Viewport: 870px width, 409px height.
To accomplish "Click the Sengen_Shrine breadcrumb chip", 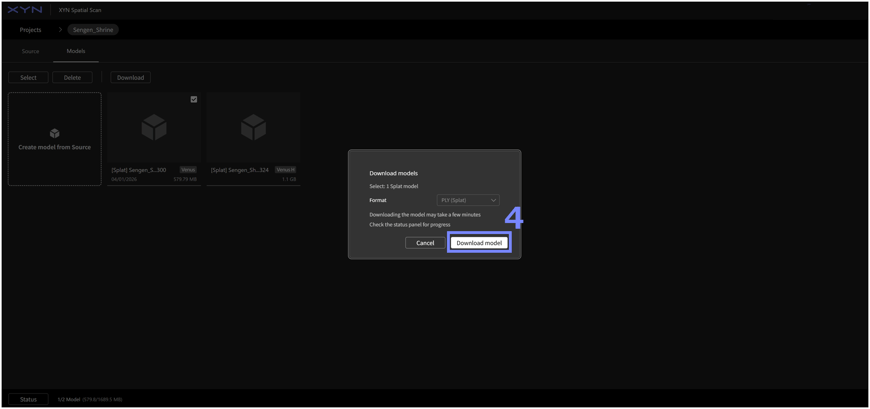I will click(x=93, y=30).
